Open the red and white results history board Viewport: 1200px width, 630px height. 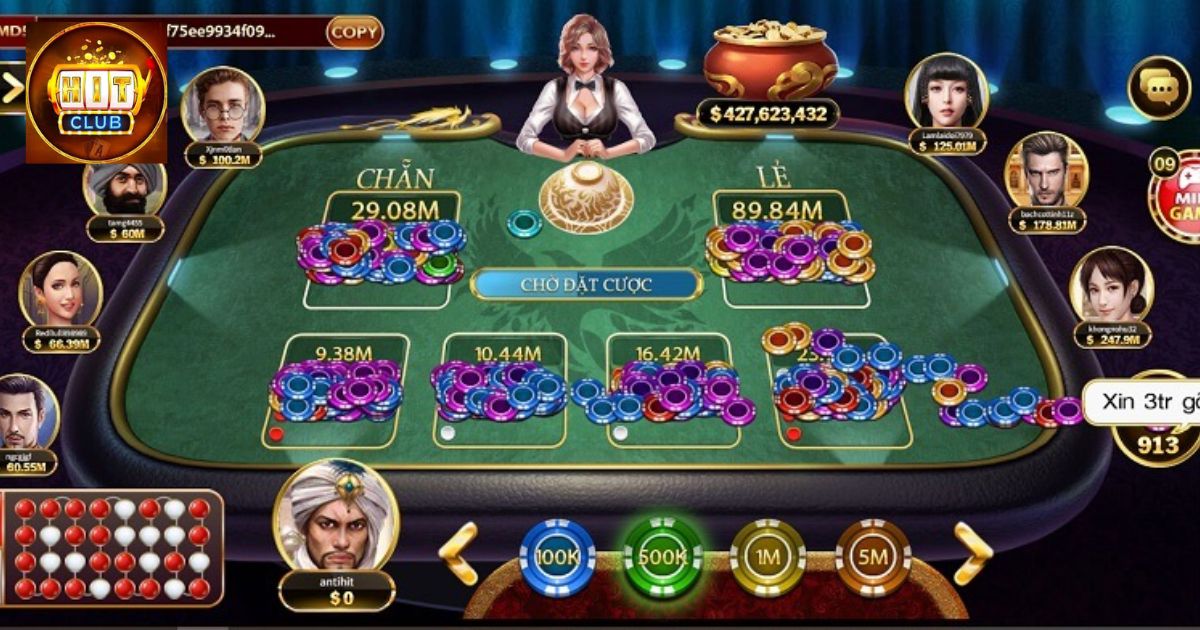coord(111,548)
